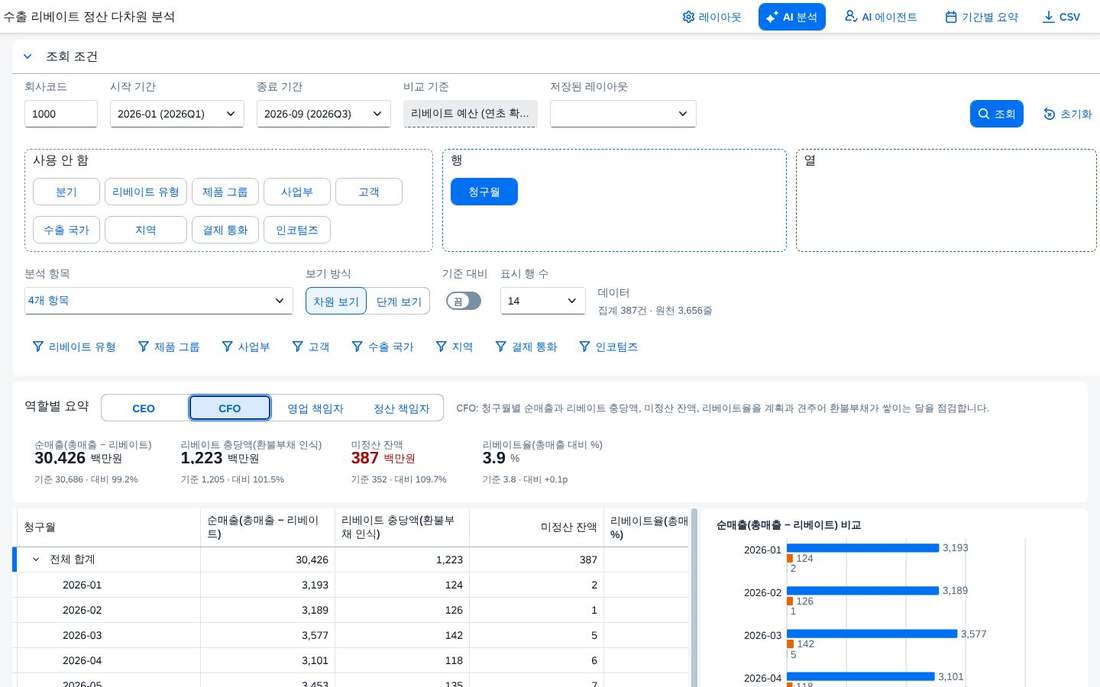Select the 분기 dimension chip
The image size is (1100, 687).
(x=67, y=192)
